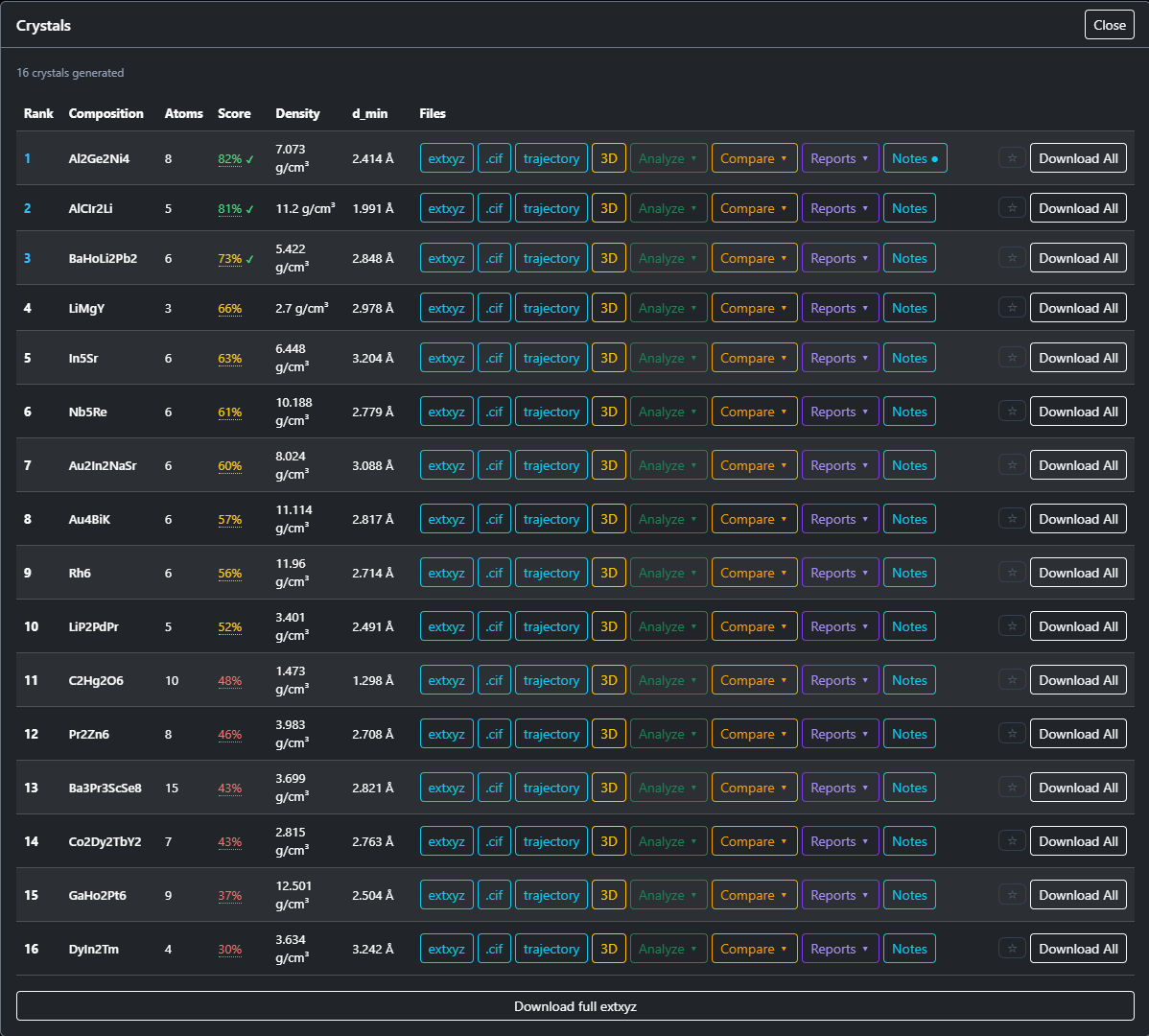Download the full extxyz file

coord(575,1006)
